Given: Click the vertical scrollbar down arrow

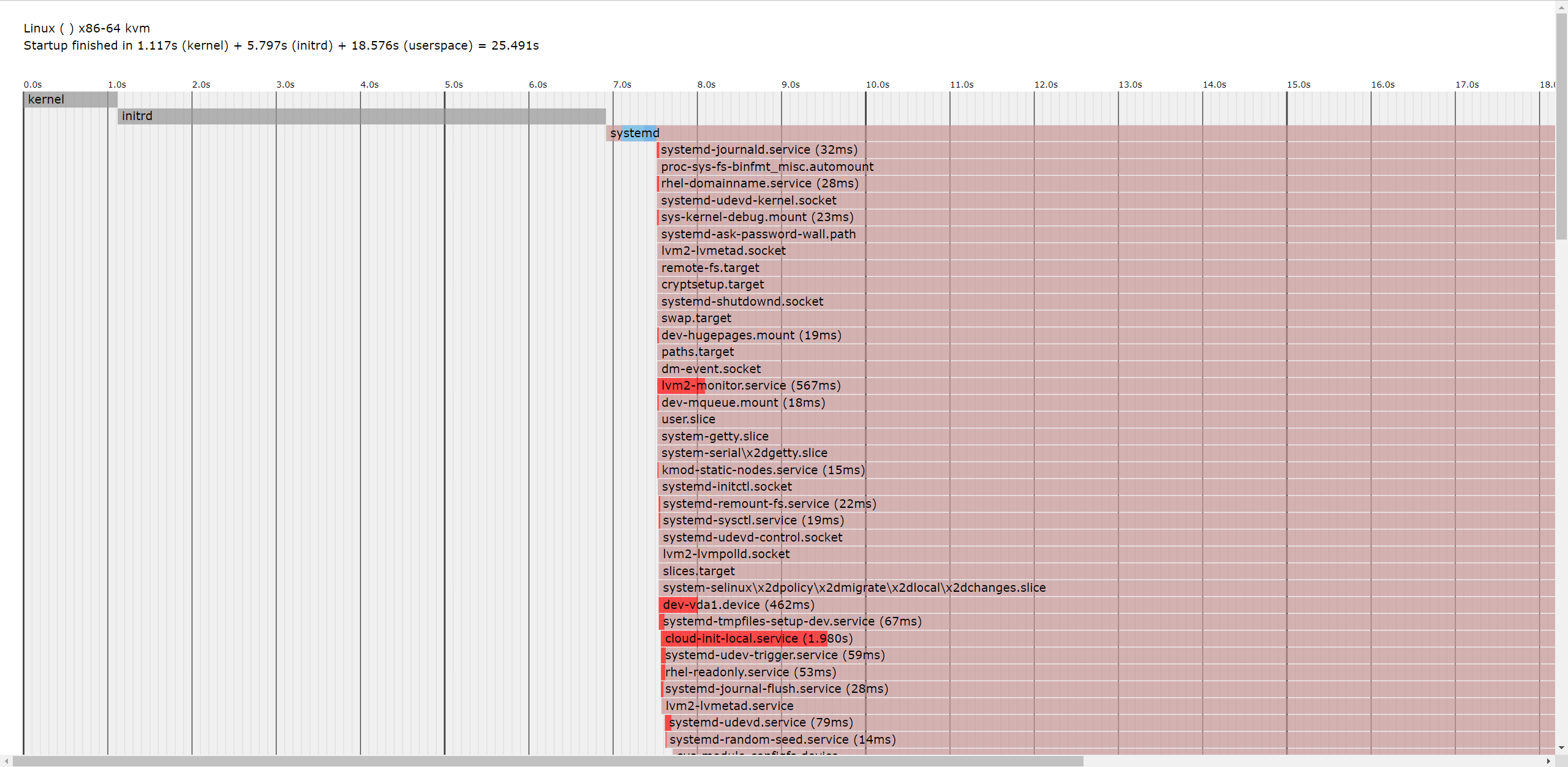Looking at the screenshot, I should pos(1561,748).
